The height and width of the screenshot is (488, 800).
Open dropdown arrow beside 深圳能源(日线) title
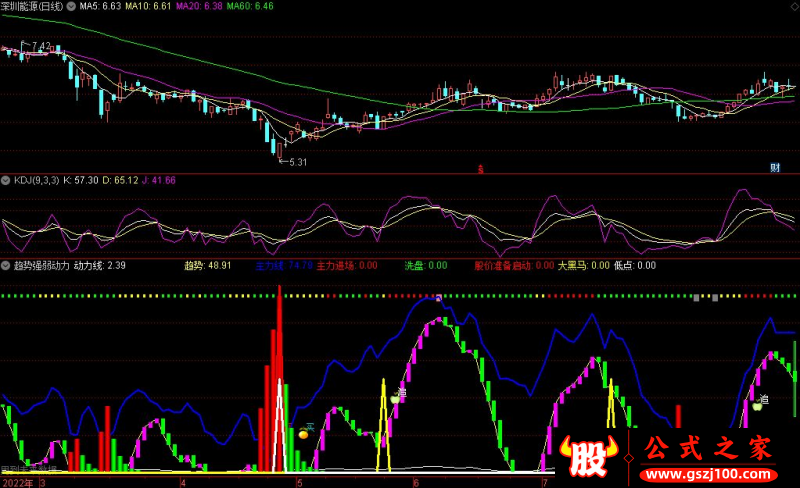[x=7, y=7]
